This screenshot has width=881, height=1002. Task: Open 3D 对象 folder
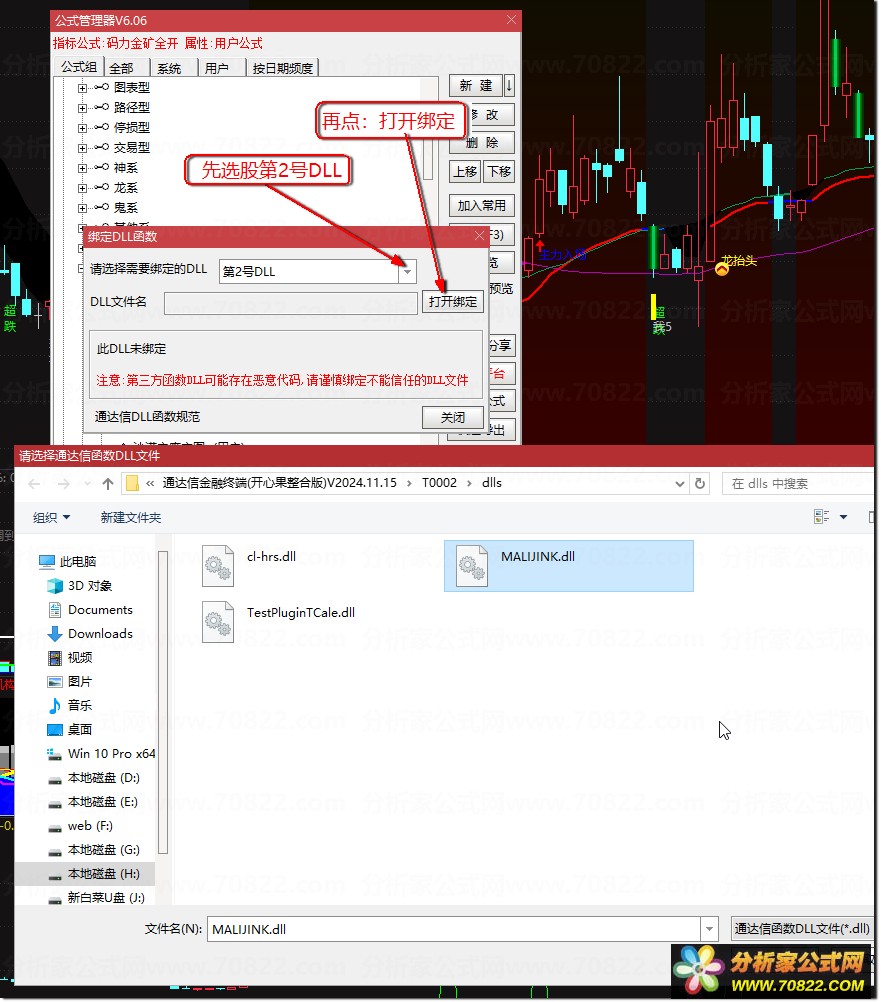point(80,586)
